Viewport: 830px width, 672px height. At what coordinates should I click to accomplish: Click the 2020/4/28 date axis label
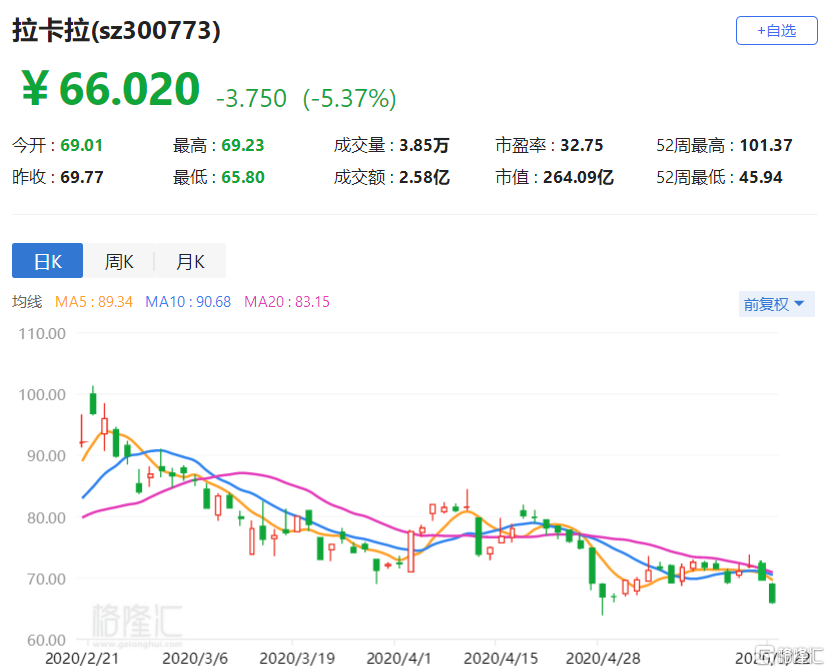tap(603, 659)
